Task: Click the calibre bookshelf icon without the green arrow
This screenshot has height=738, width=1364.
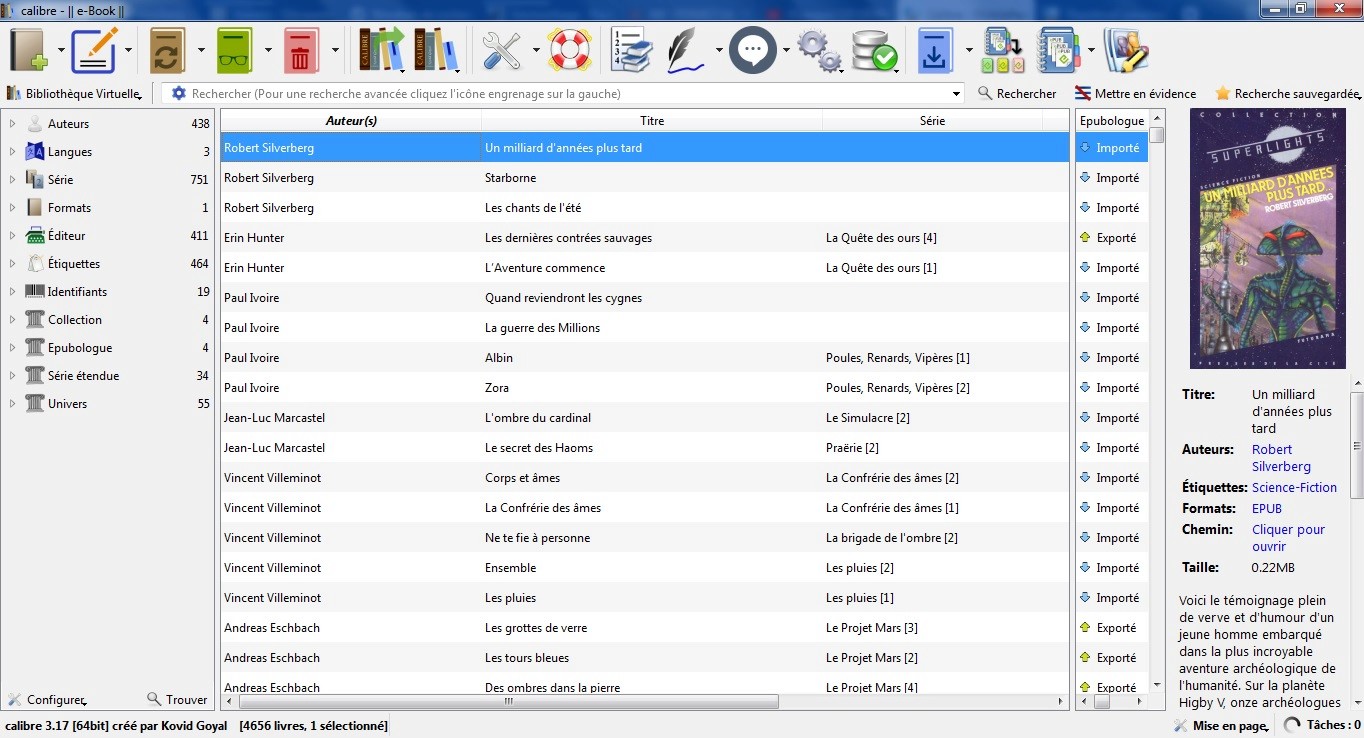Action: [436, 50]
